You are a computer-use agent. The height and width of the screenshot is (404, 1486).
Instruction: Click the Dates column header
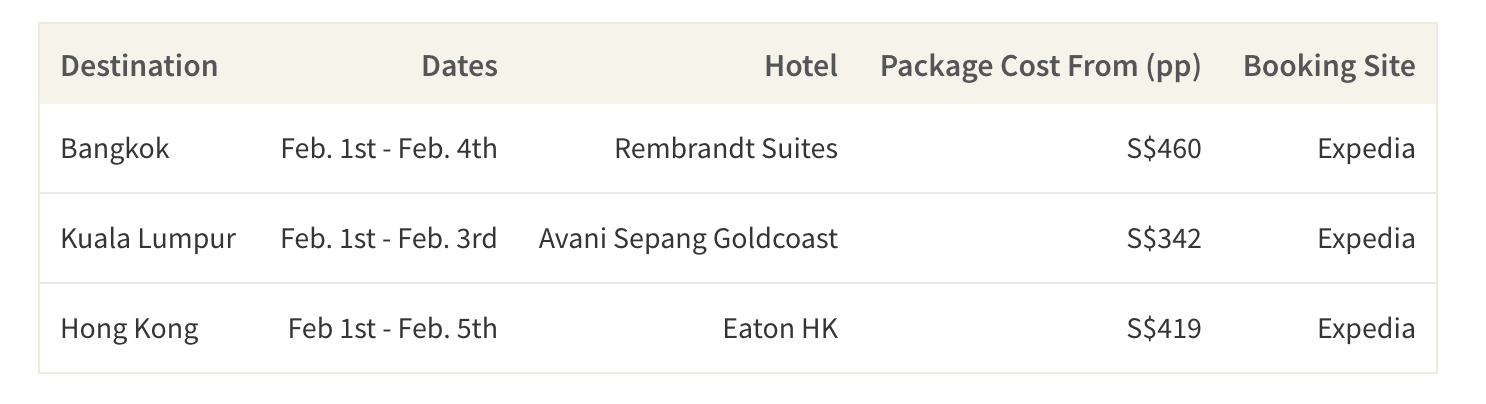[459, 66]
